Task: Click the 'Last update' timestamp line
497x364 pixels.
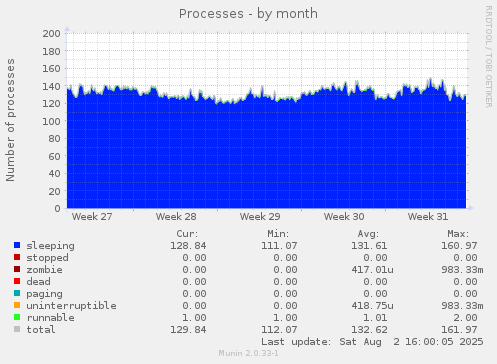Action: coord(372,342)
